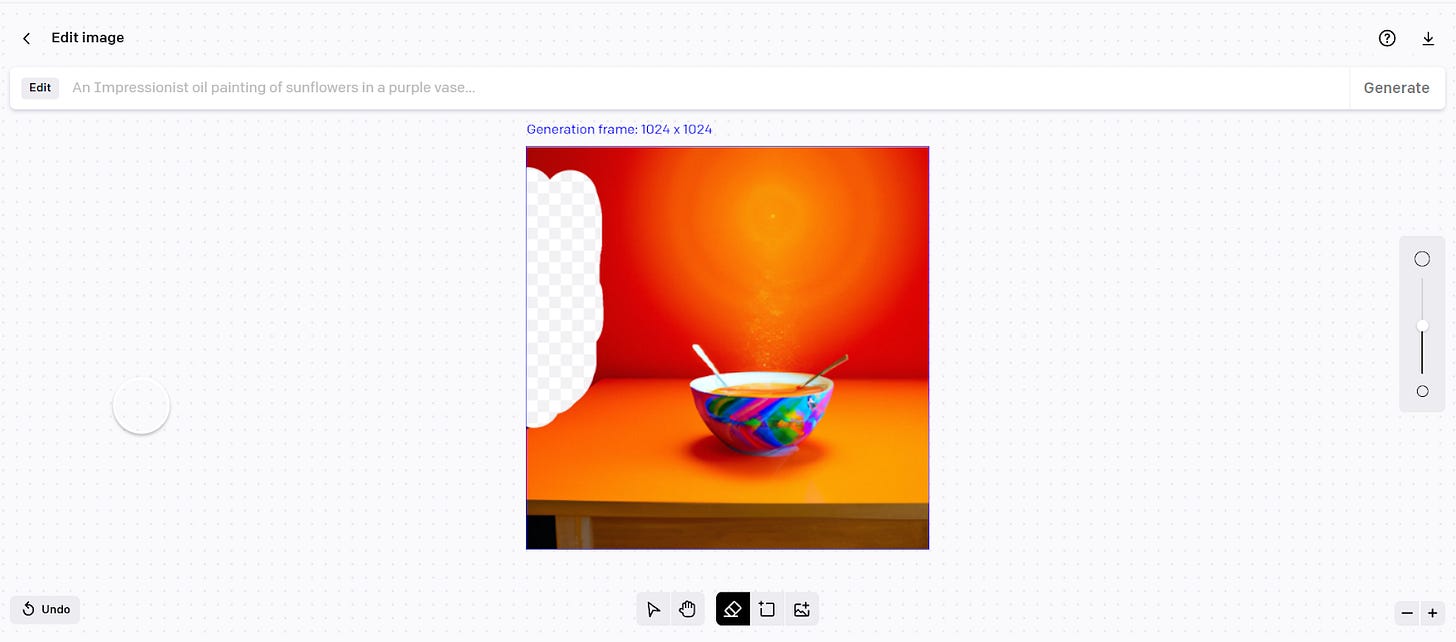1456x642 pixels.
Task: Undo the last erase action
Action: pyautogui.click(x=45, y=609)
